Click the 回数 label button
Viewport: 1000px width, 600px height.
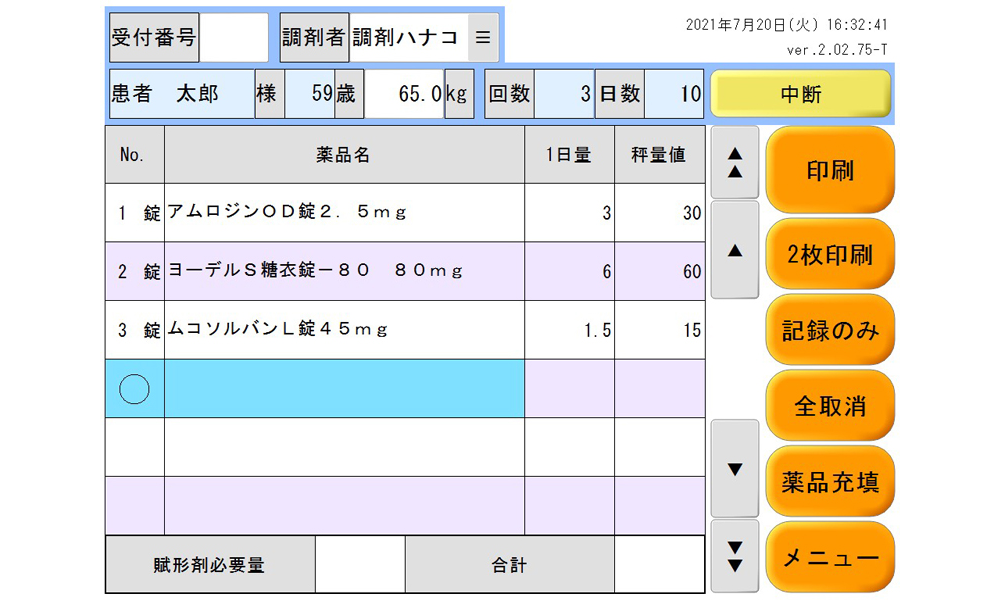pyautogui.click(x=510, y=94)
